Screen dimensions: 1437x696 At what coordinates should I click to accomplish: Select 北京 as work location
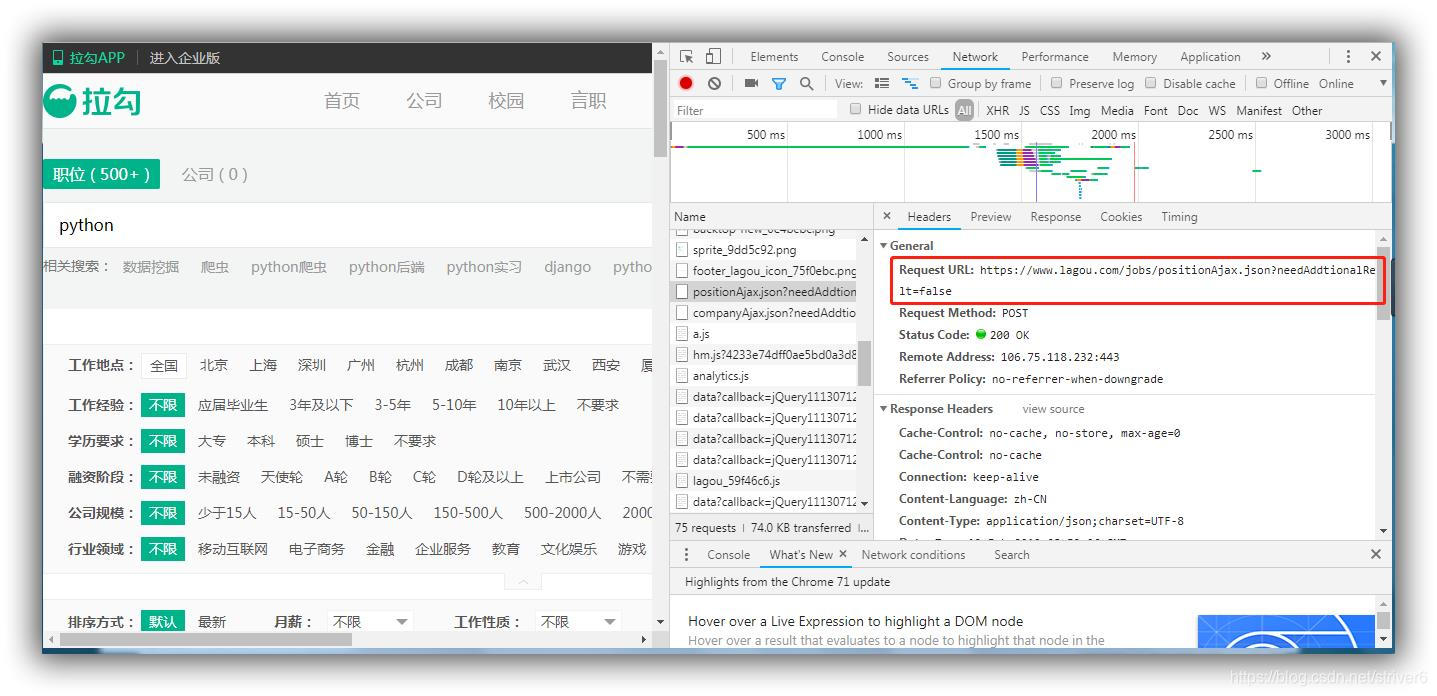[213, 366]
